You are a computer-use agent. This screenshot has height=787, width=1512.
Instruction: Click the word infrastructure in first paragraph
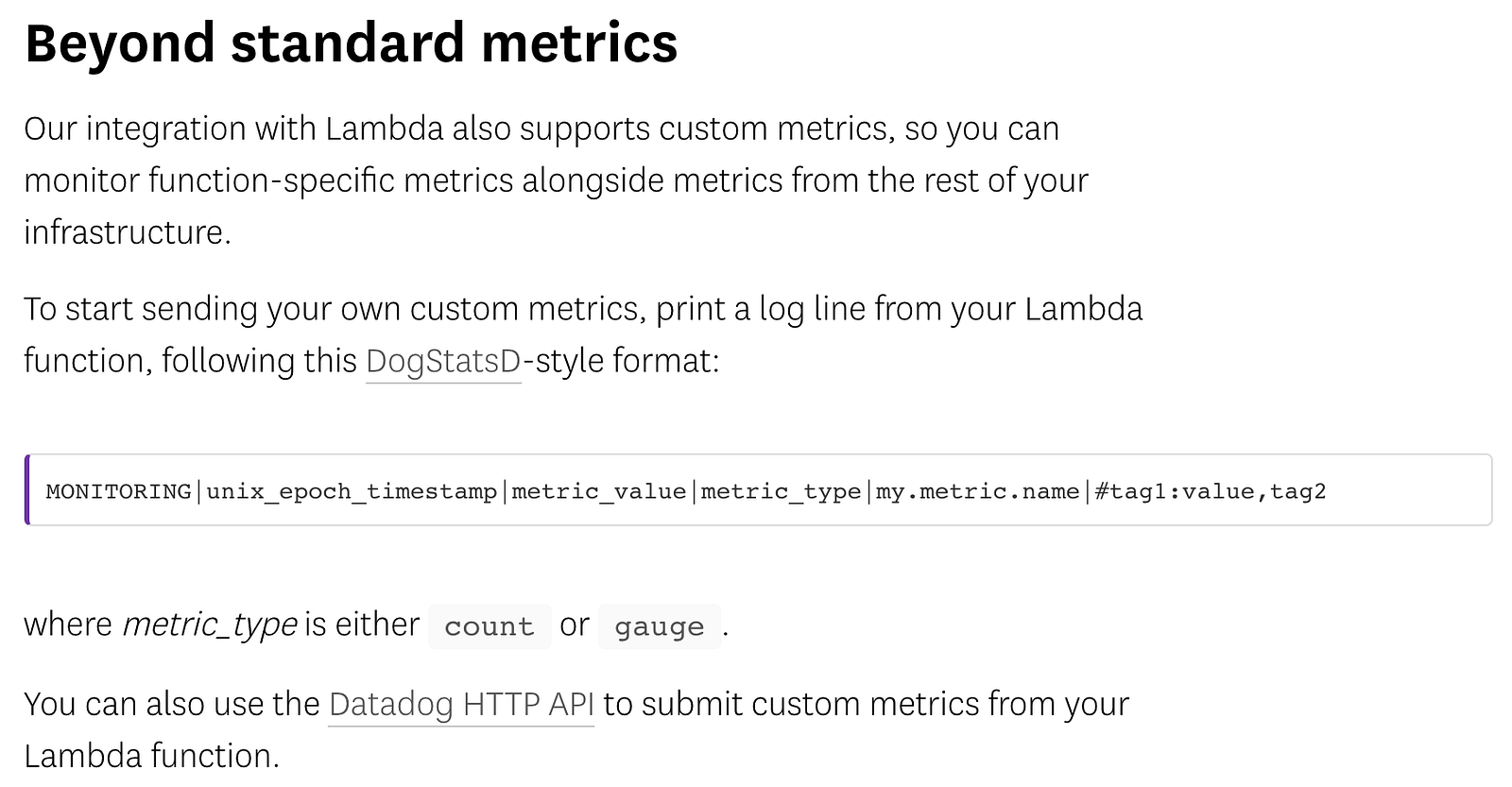pos(125,232)
